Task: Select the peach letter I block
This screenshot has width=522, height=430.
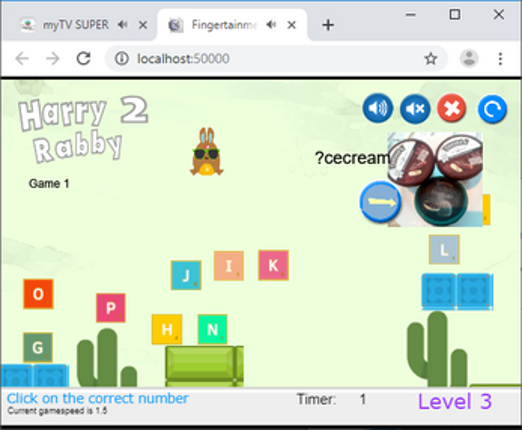Action: tap(229, 266)
